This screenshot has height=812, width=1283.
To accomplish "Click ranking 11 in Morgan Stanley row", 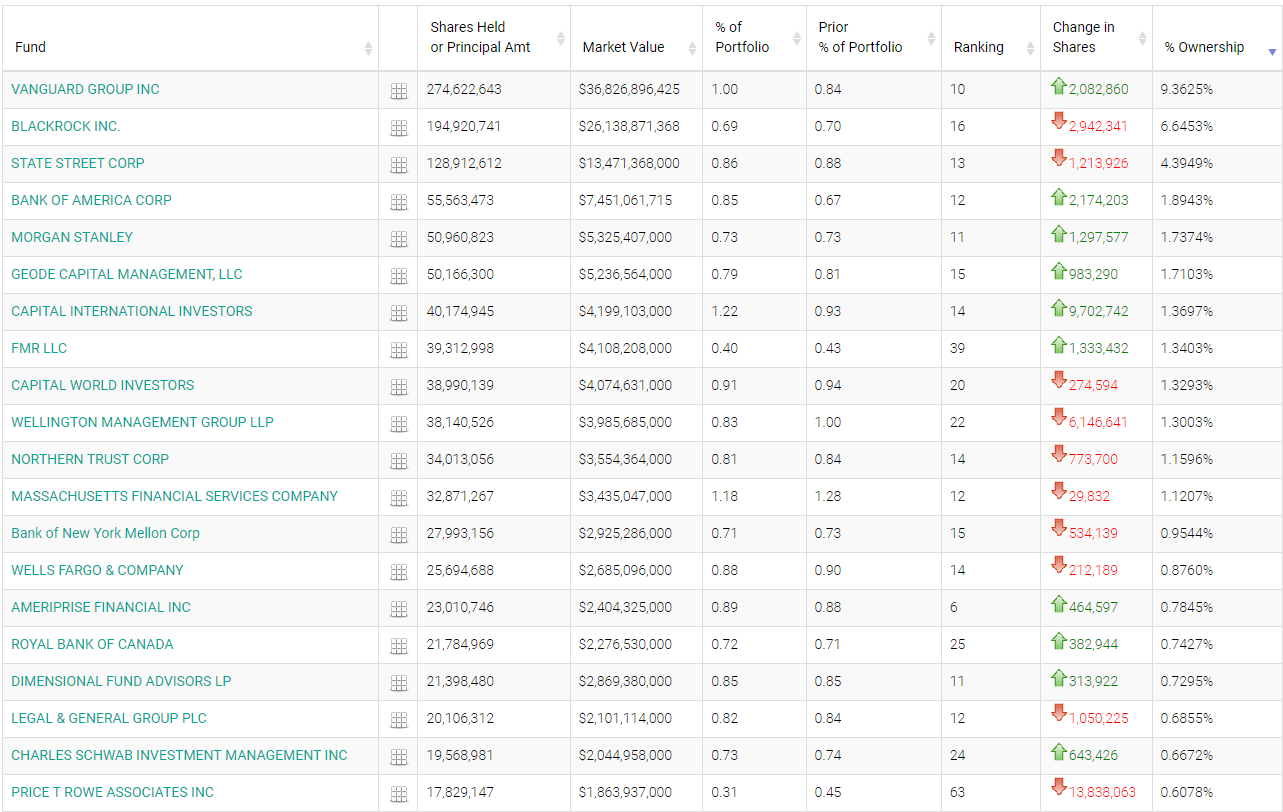I will point(957,237).
